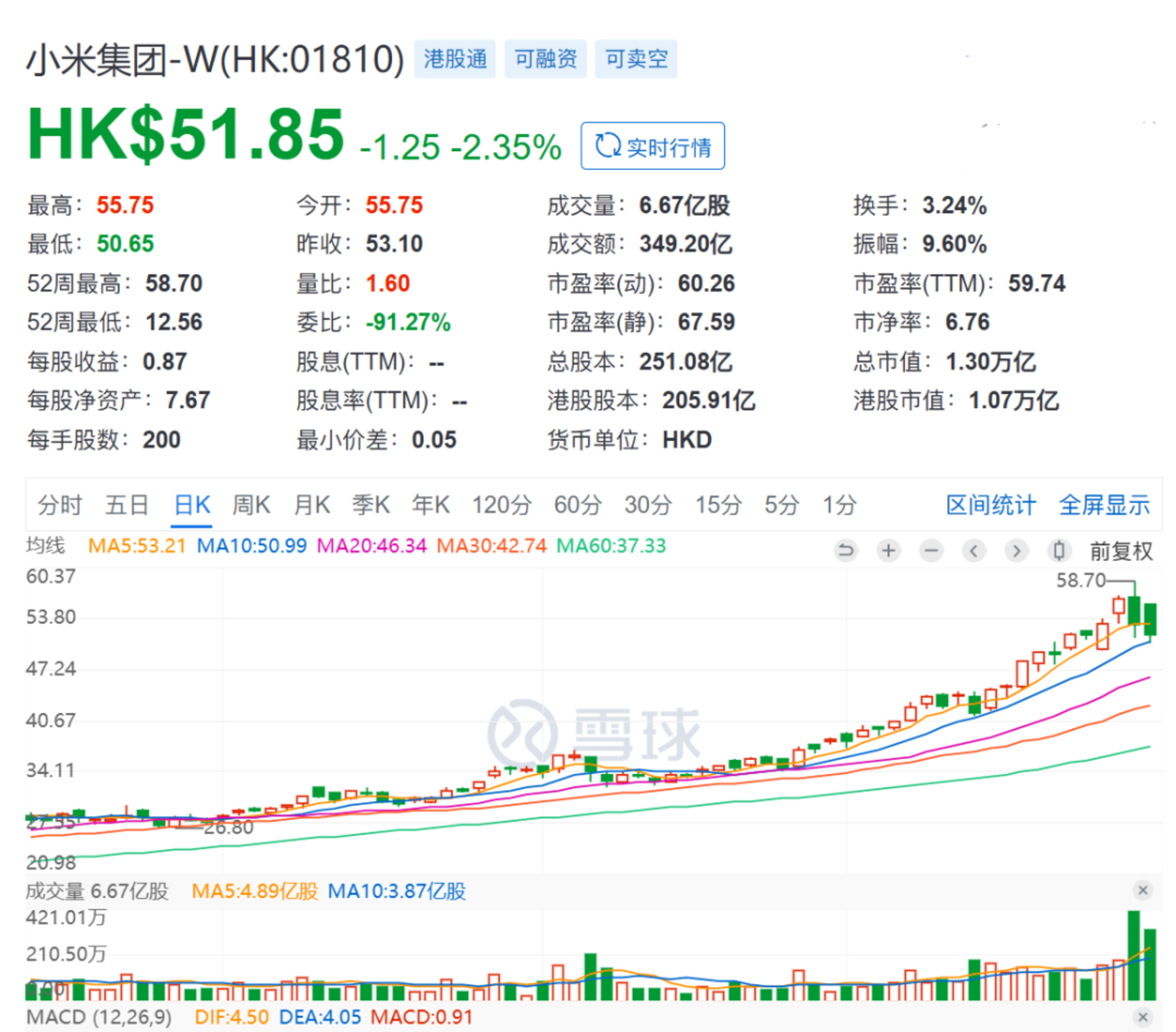This screenshot has width=1176, height=1032.
Task: Select the 月K monthly chart tab
Action: 312,505
